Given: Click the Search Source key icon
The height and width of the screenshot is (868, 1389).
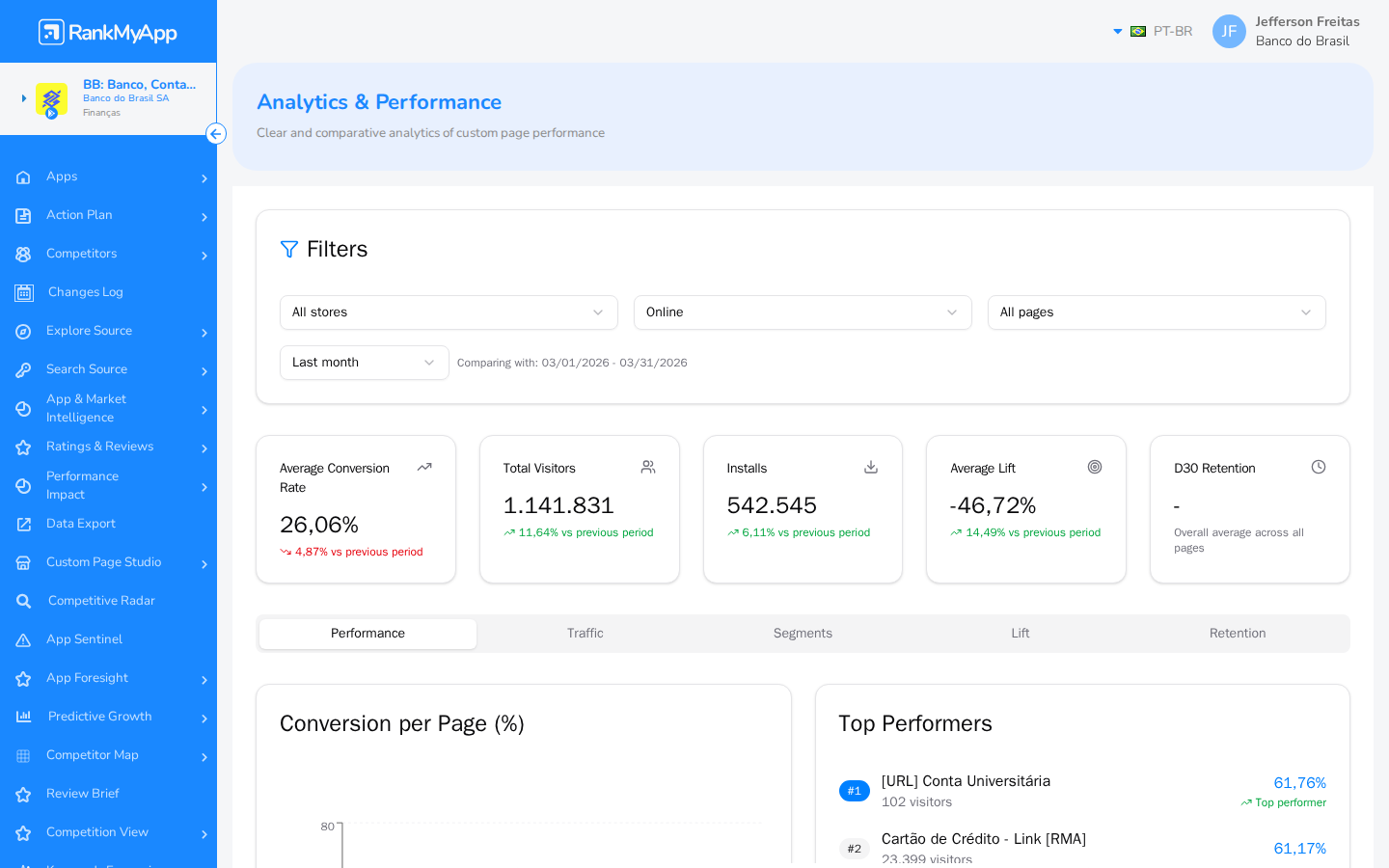Looking at the screenshot, I should pos(23,370).
